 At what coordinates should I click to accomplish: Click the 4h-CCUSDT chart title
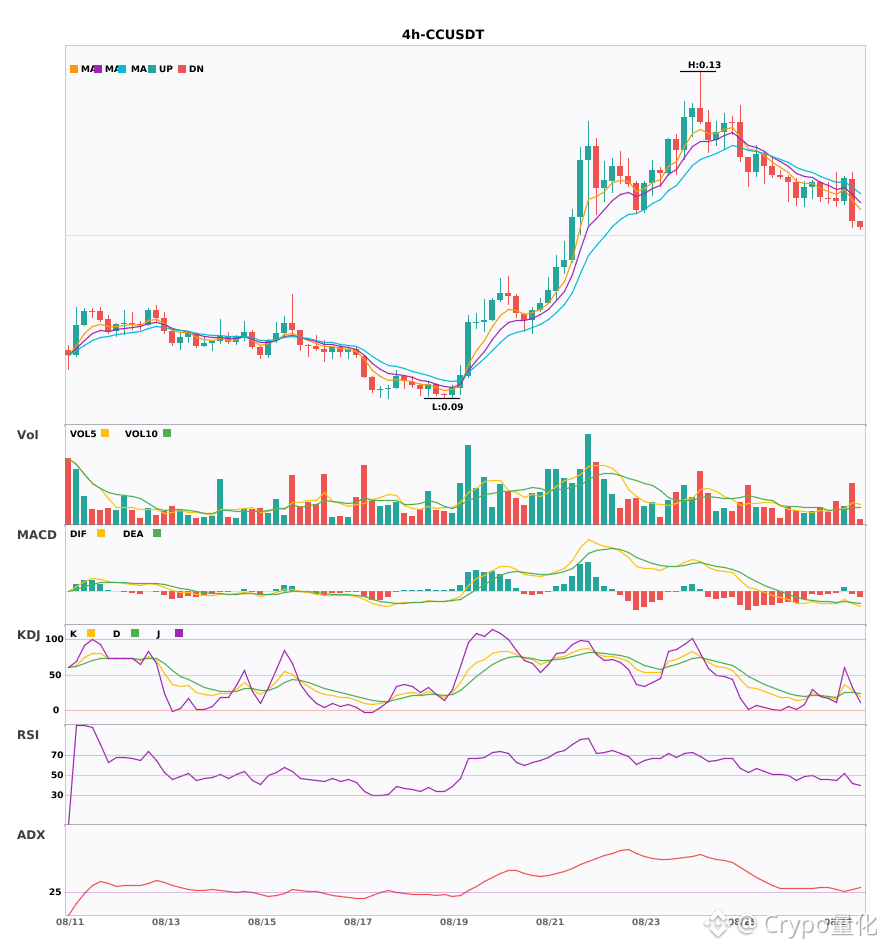(443, 35)
